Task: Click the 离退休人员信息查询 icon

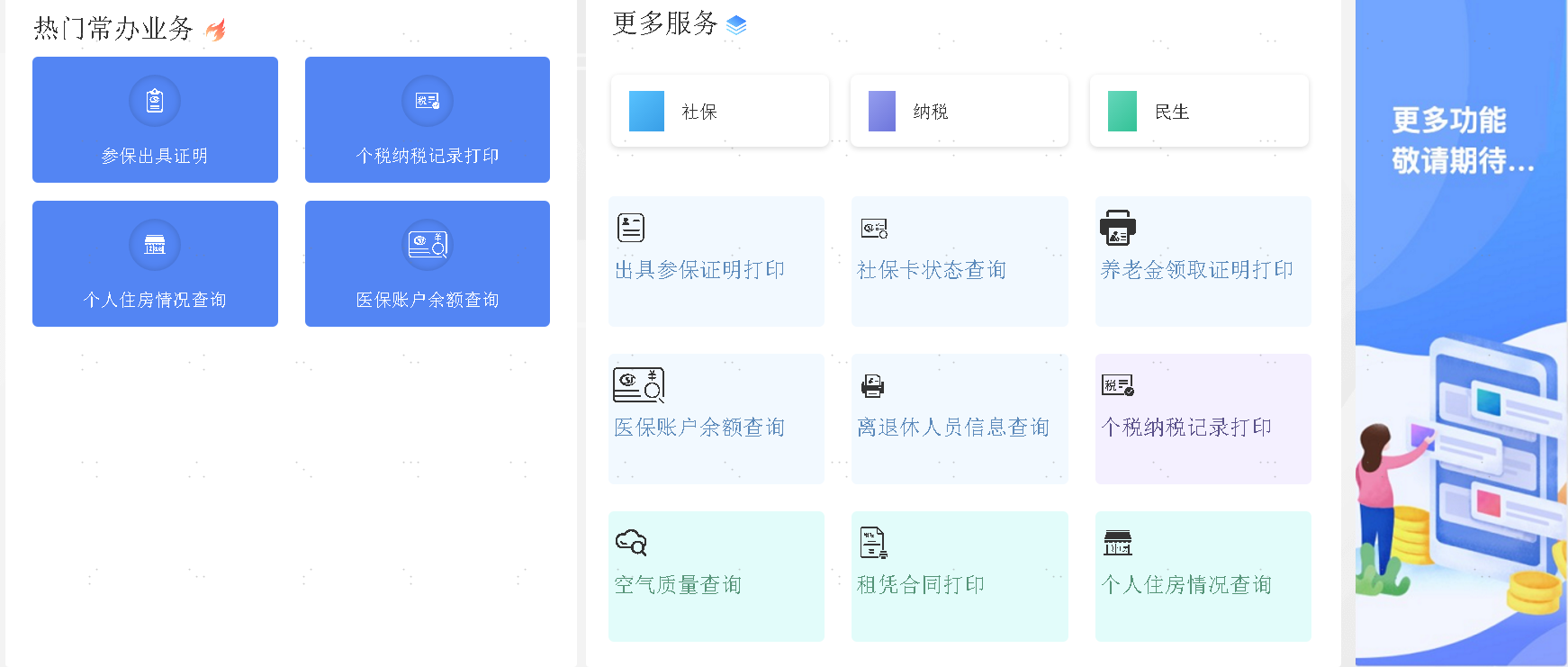Action: (872, 386)
